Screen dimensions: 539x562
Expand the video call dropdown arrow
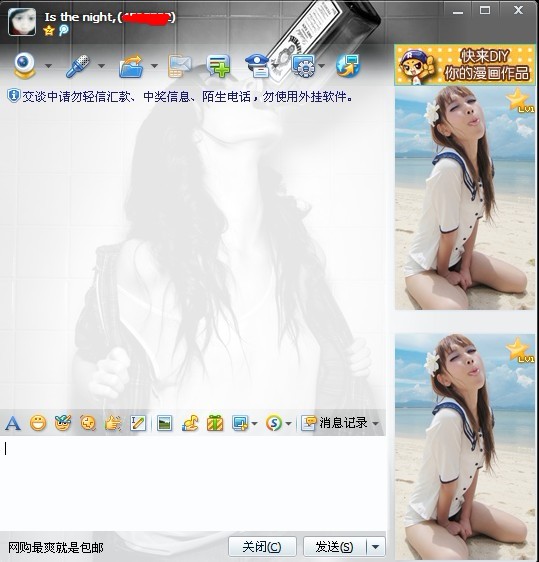coord(48,66)
